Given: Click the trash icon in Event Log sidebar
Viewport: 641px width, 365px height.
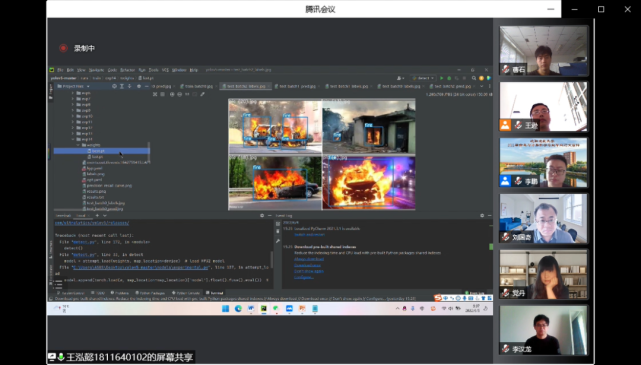Looking at the screenshot, I should (x=278, y=231).
